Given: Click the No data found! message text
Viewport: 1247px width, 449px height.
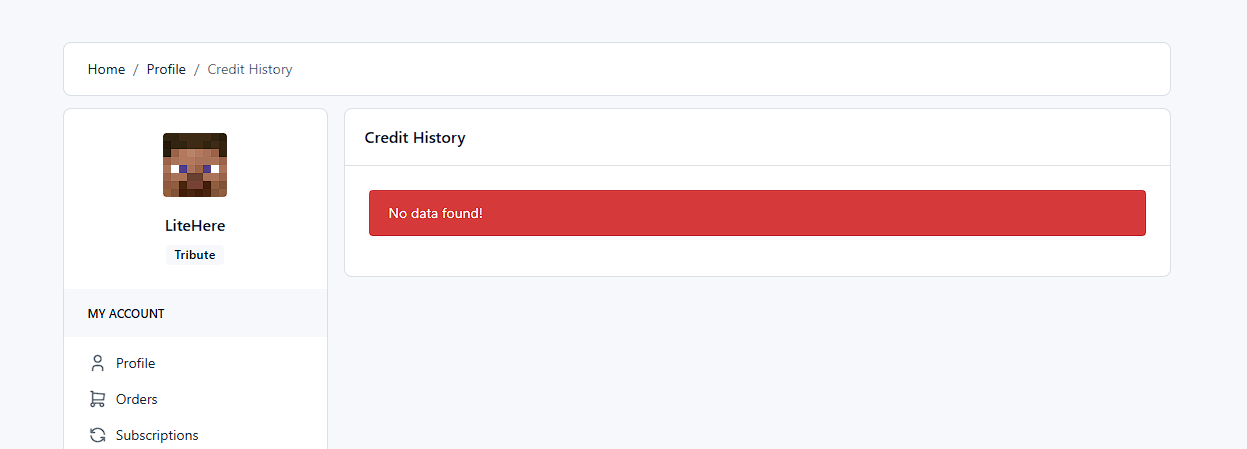Looking at the screenshot, I should click(x=436, y=213).
